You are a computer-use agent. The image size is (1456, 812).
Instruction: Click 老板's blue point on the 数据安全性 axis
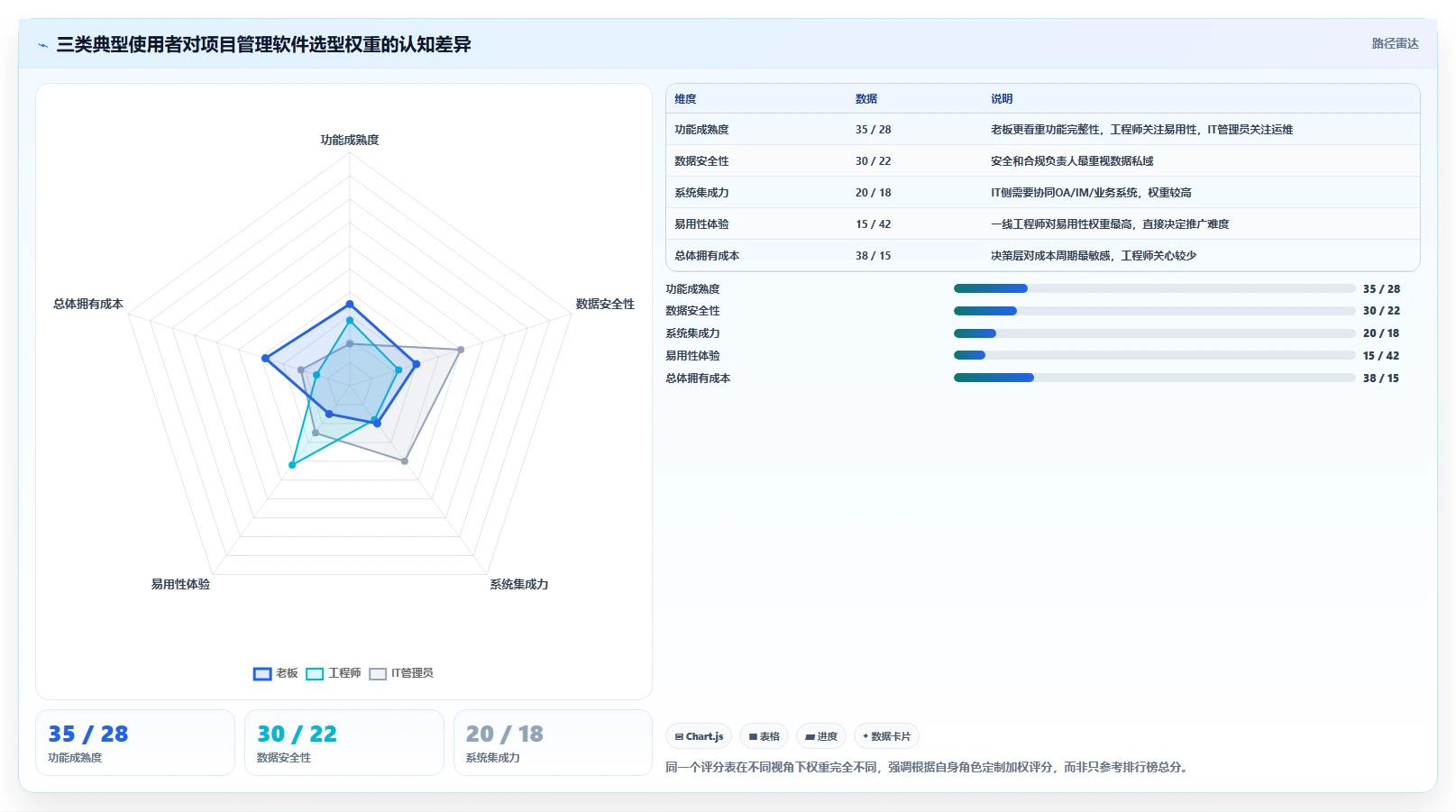pos(416,364)
